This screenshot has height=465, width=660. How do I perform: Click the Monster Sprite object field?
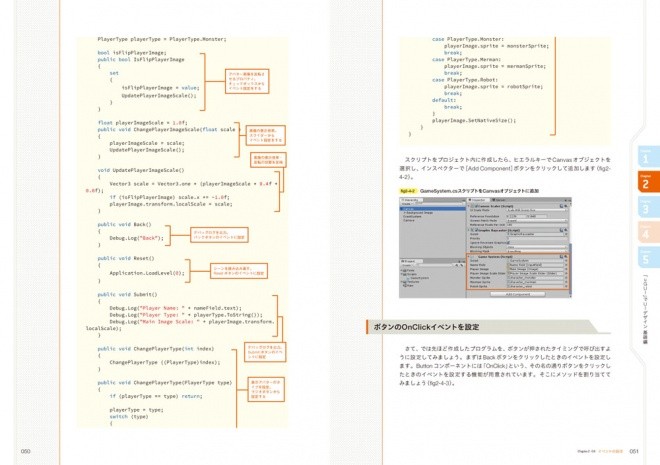click(x=535, y=278)
